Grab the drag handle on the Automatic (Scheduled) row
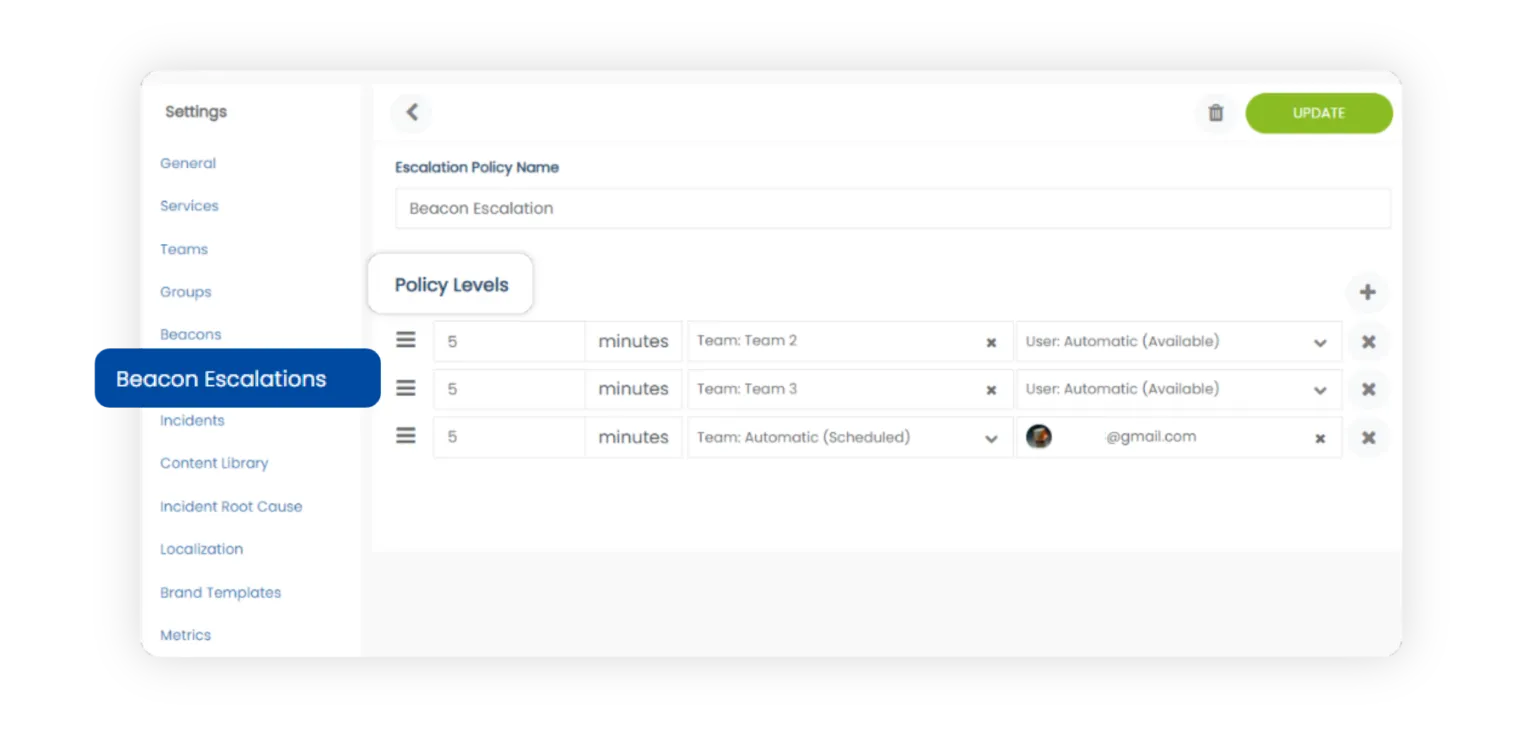The width and height of the screenshot is (1536, 744). pyautogui.click(x=405, y=436)
